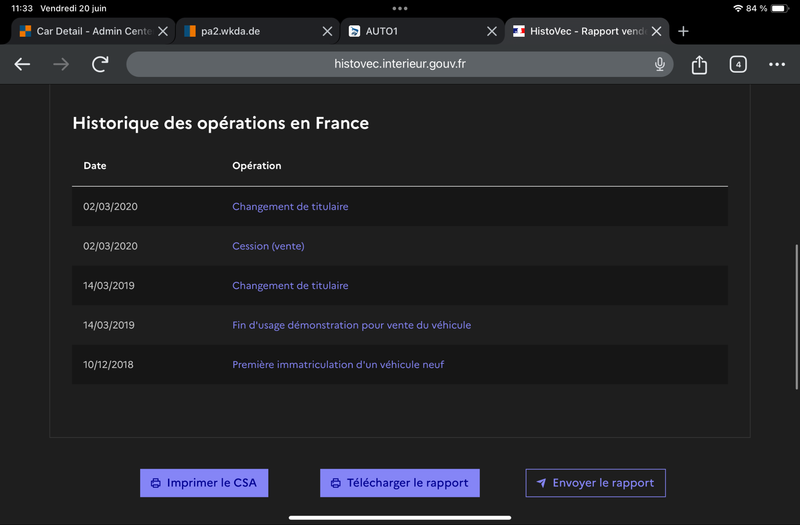Open Première immatriculation d'un véhicule neuf link

pyautogui.click(x=338, y=364)
